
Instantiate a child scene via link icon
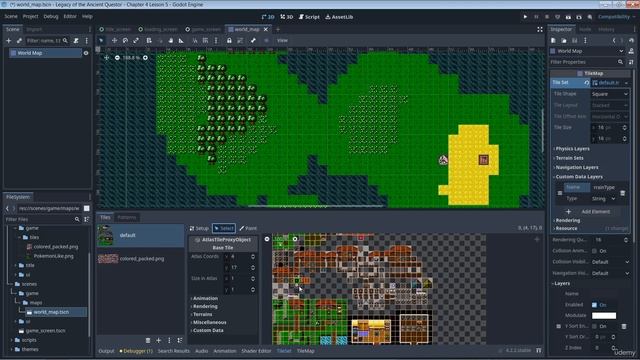pyautogui.click(x=19, y=40)
